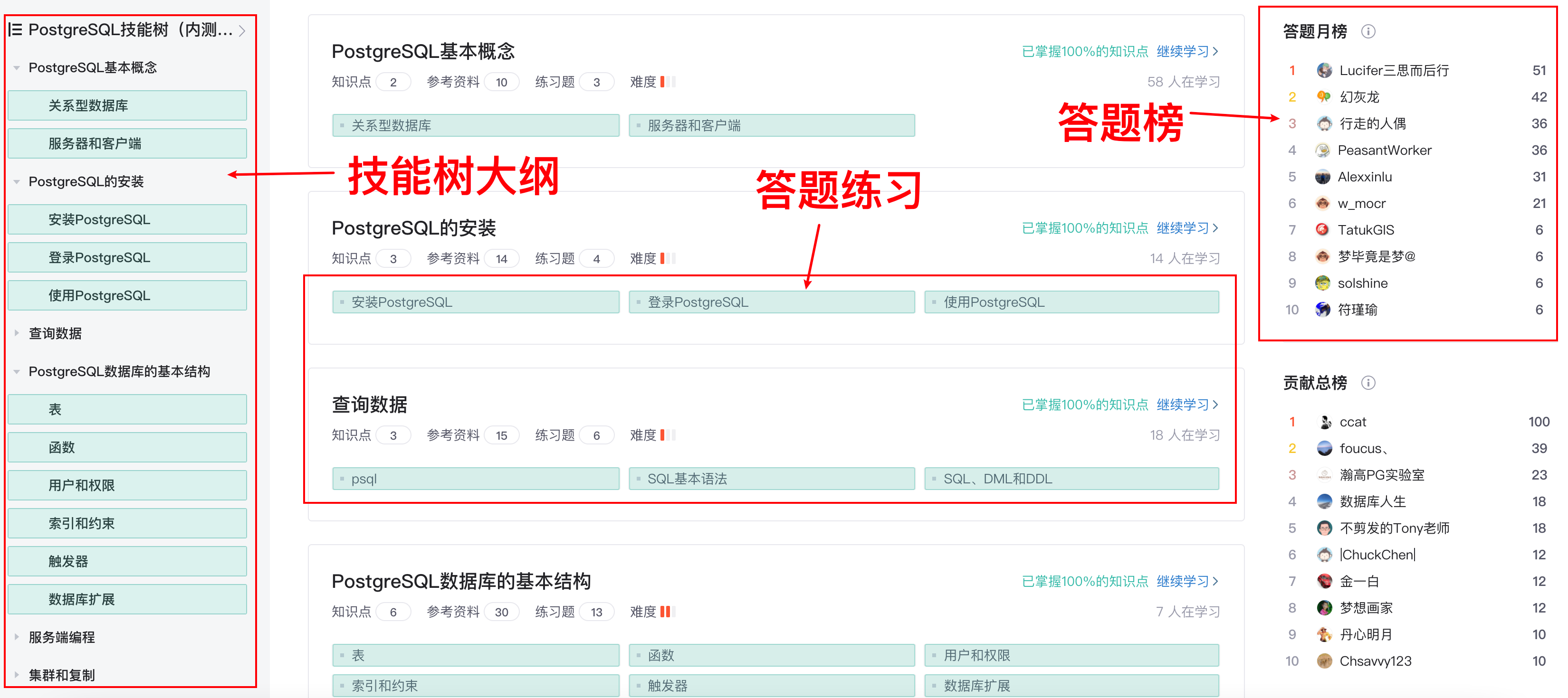Click the outline list icon beside PostgreSQL技能树

pyautogui.click(x=16, y=29)
